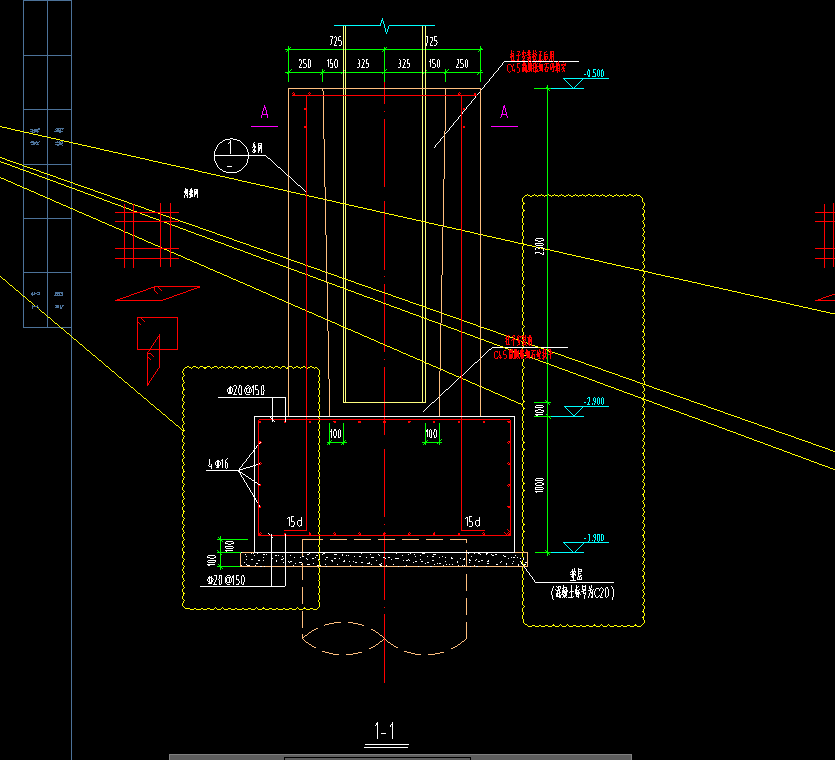Viewport: 835px width, 760px height.
Task: Click the left "150" dimension text
Action: 332,64
